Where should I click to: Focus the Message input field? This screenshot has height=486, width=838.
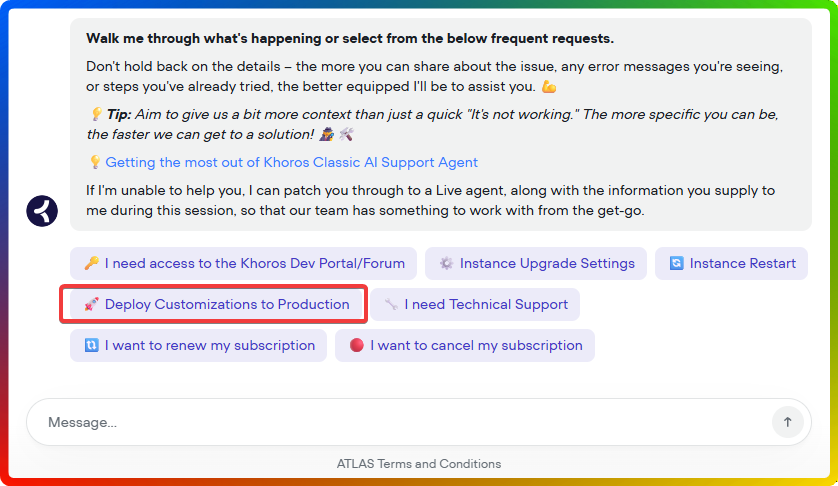(x=400, y=422)
